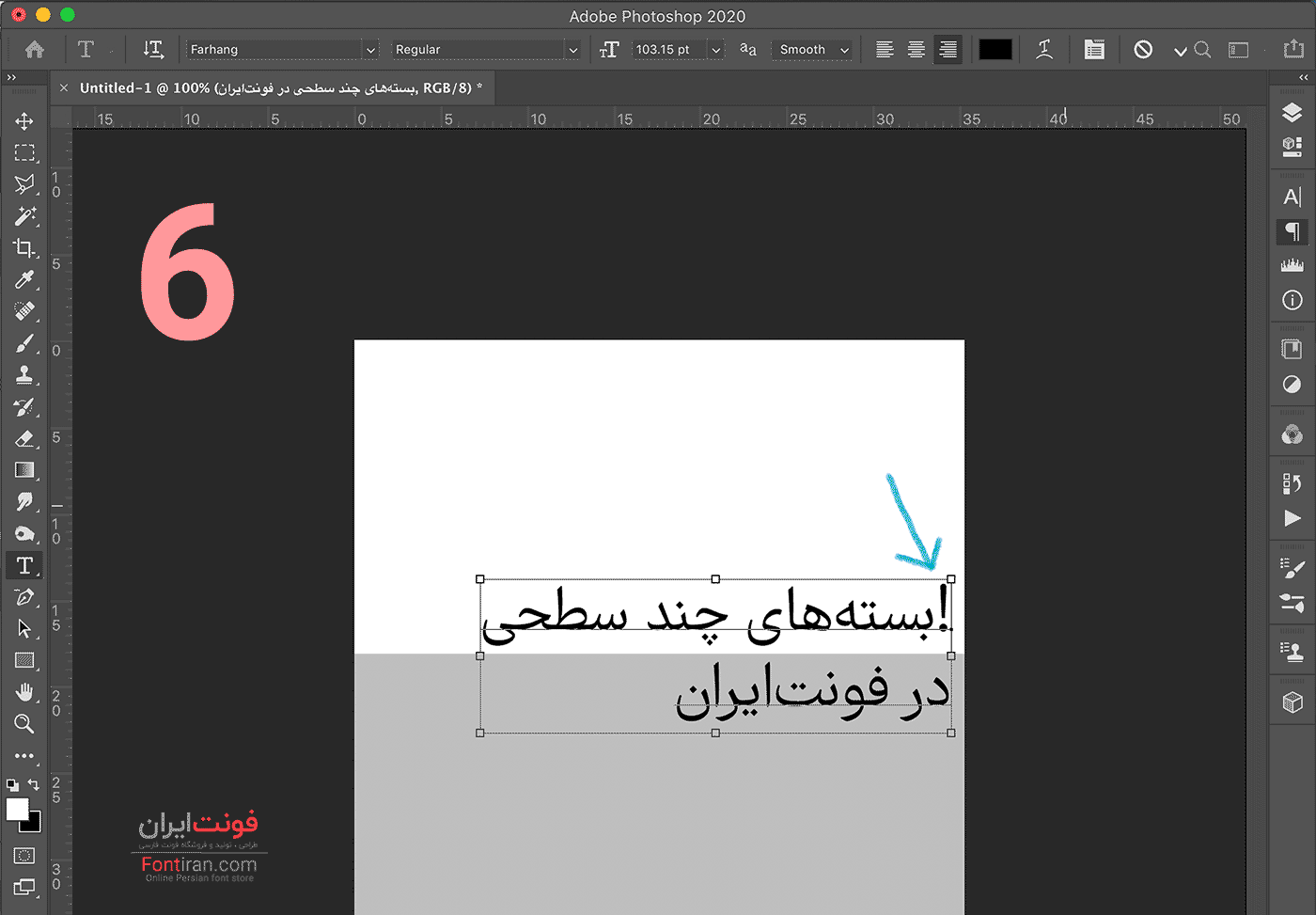Set left align text
Viewport: 1316px width, 915px height.
pyautogui.click(x=885, y=50)
